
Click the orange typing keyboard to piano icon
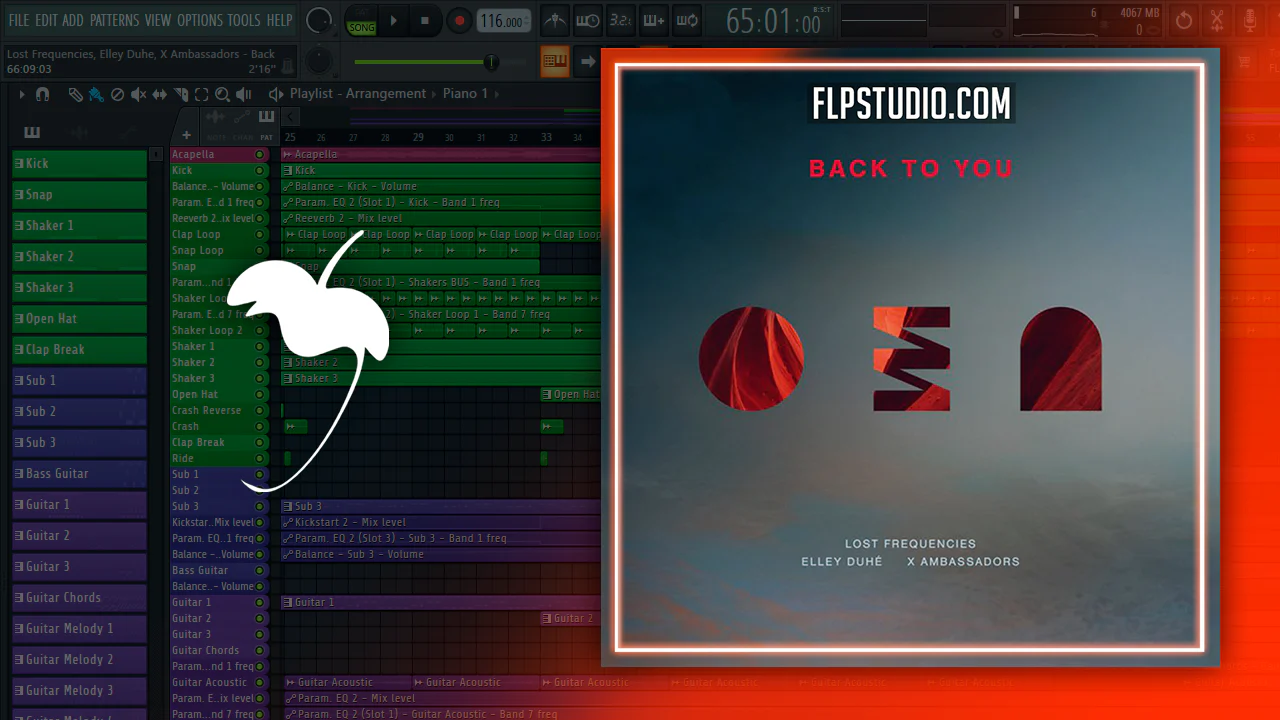(x=555, y=61)
